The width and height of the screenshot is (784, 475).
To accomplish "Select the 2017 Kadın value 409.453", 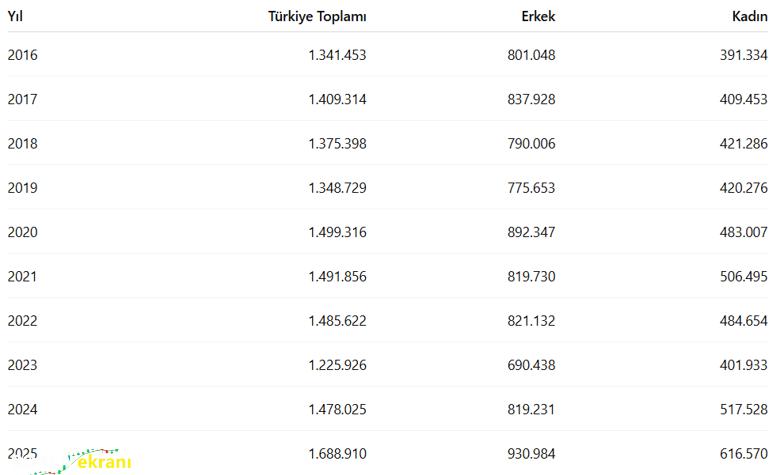I will pyautogui.click(x=743, y=99).
